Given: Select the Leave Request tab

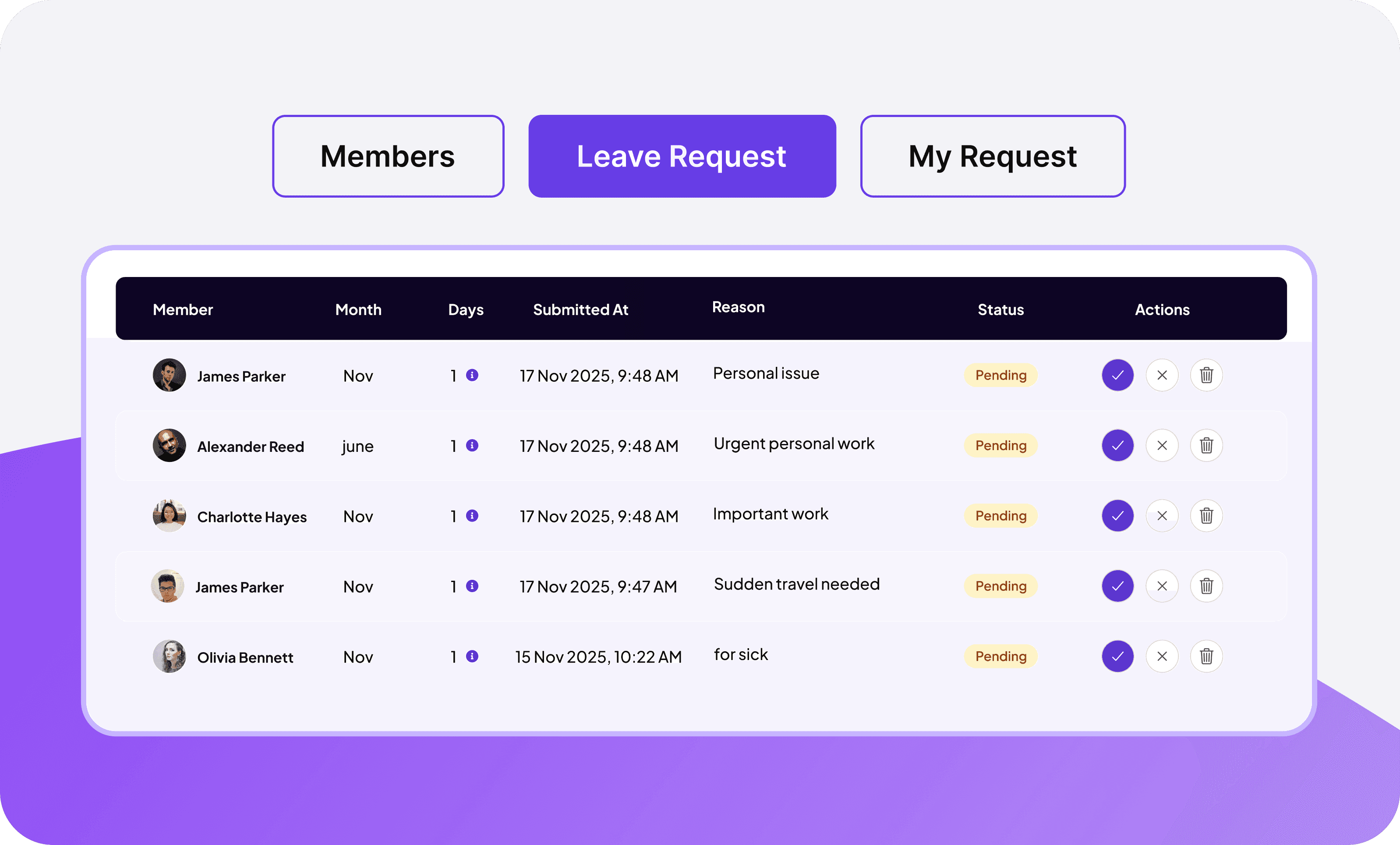Looking at the screenshot, I should click(682, 156).
